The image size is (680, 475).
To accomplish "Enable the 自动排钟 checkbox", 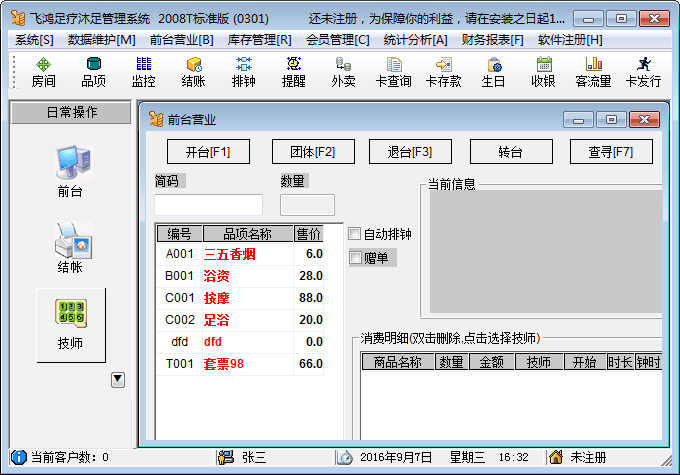I will [355, 234].
